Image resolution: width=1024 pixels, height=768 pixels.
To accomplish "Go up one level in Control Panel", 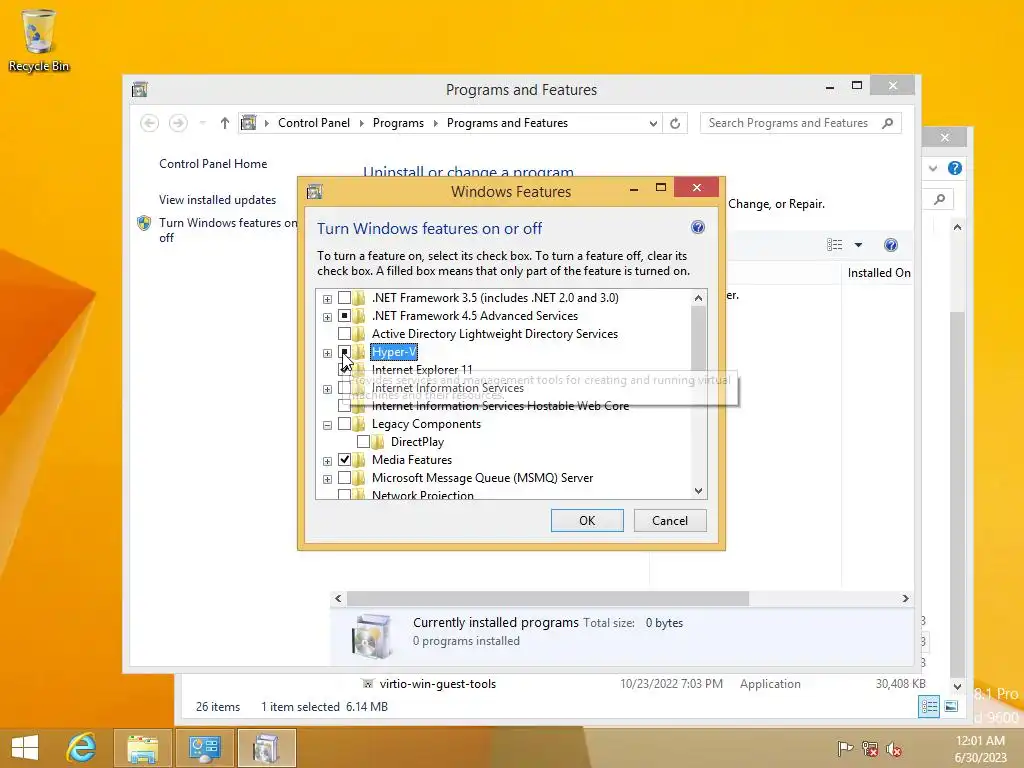I will pos(225,123).
